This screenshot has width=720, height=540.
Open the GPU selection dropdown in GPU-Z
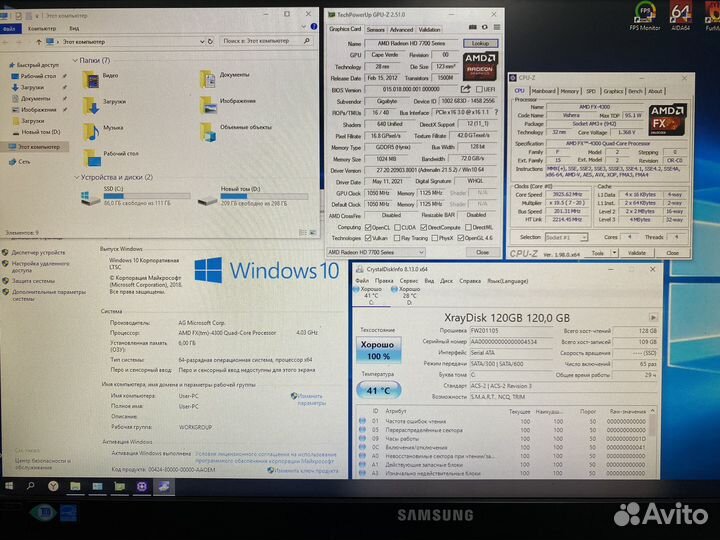click(376, 252)
